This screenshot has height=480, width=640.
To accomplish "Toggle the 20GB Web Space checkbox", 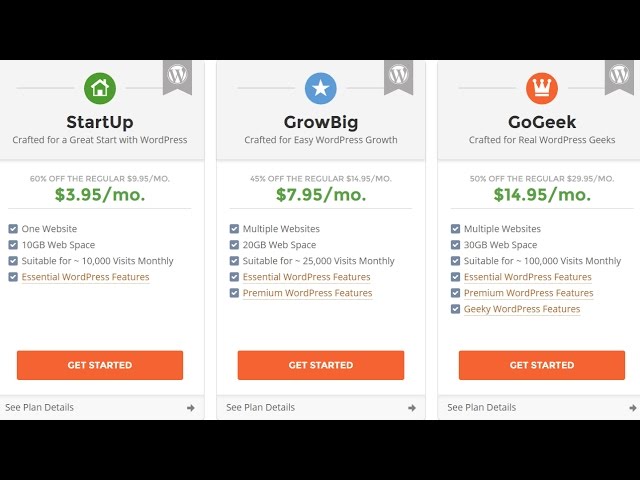I will click(234, 245).
